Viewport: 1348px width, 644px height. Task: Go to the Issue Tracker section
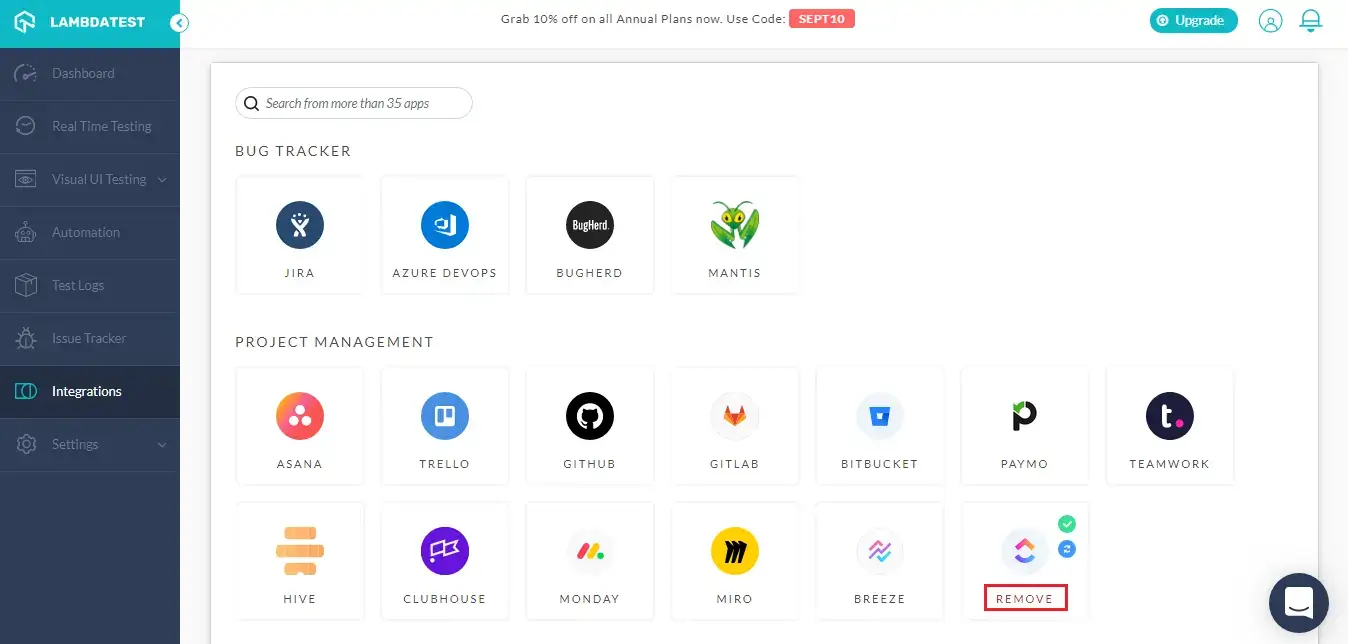(90, 338)
